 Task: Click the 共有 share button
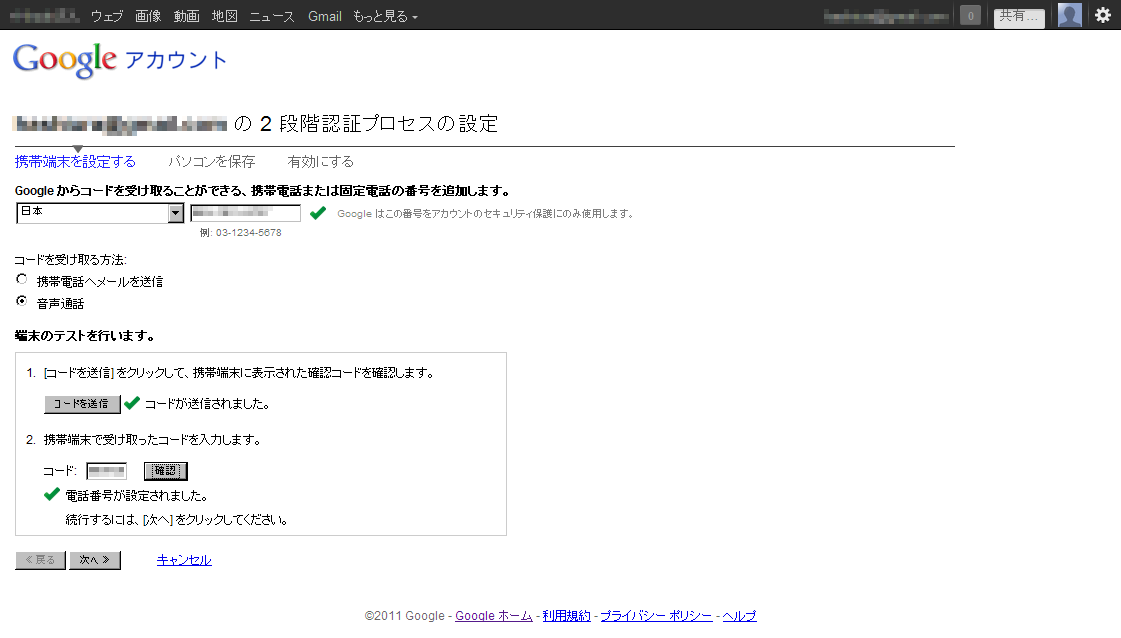(x=1018, y=17)
